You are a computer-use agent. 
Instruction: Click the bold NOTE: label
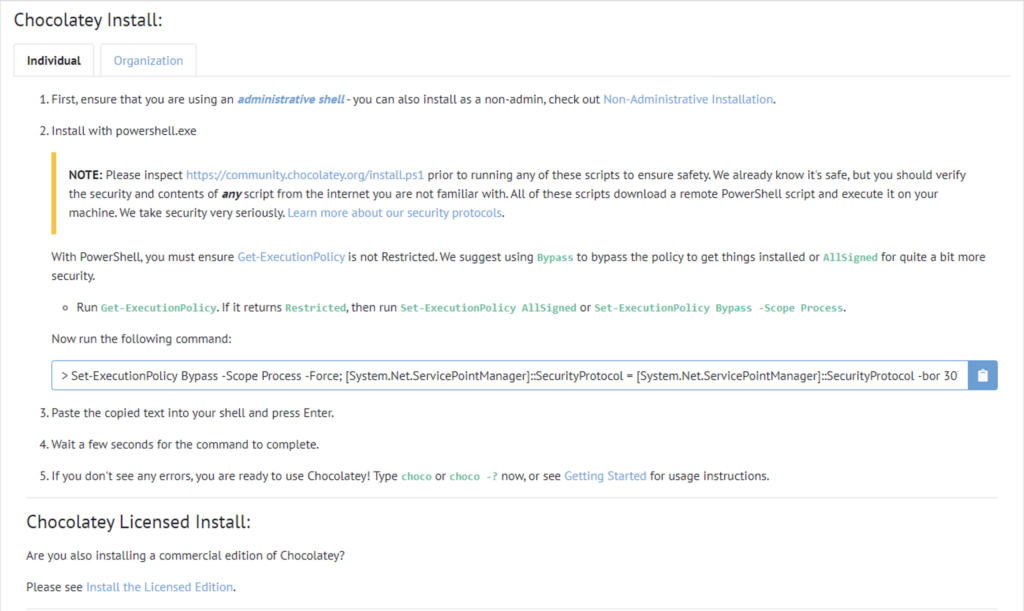pos(86,175)
